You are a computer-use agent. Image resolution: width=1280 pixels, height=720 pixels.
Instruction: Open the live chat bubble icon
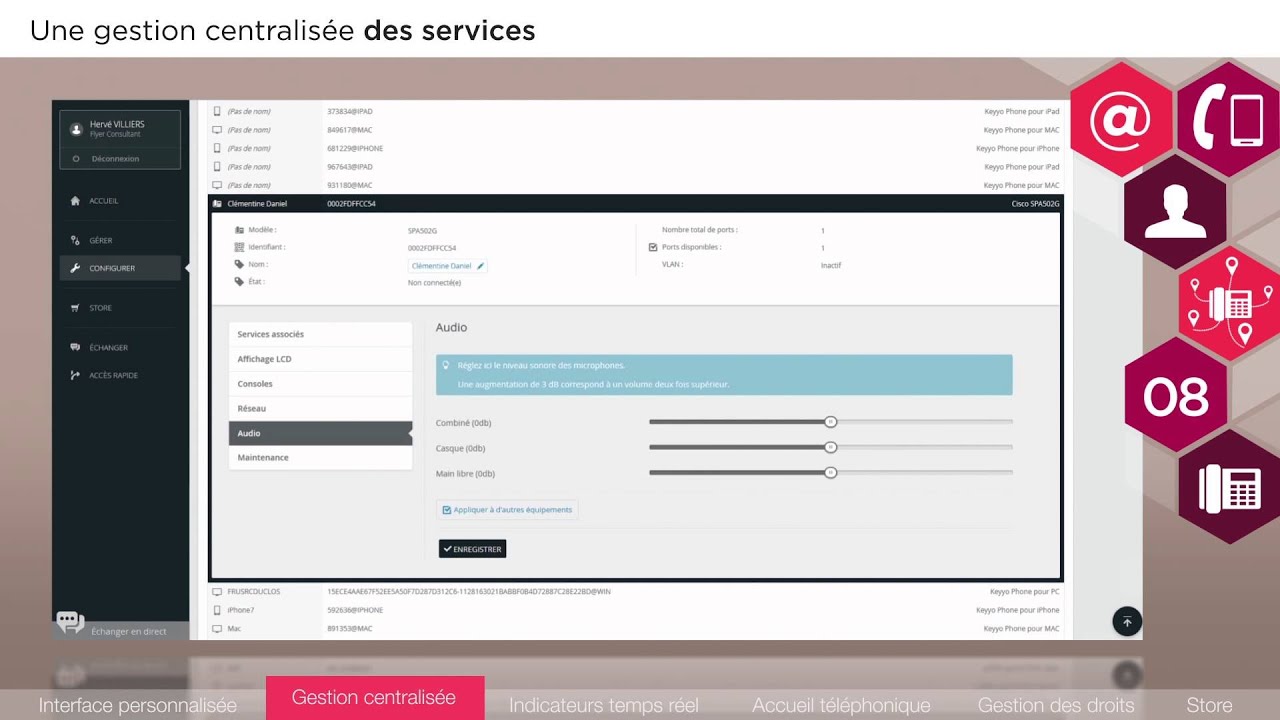(x=70, y=622)
